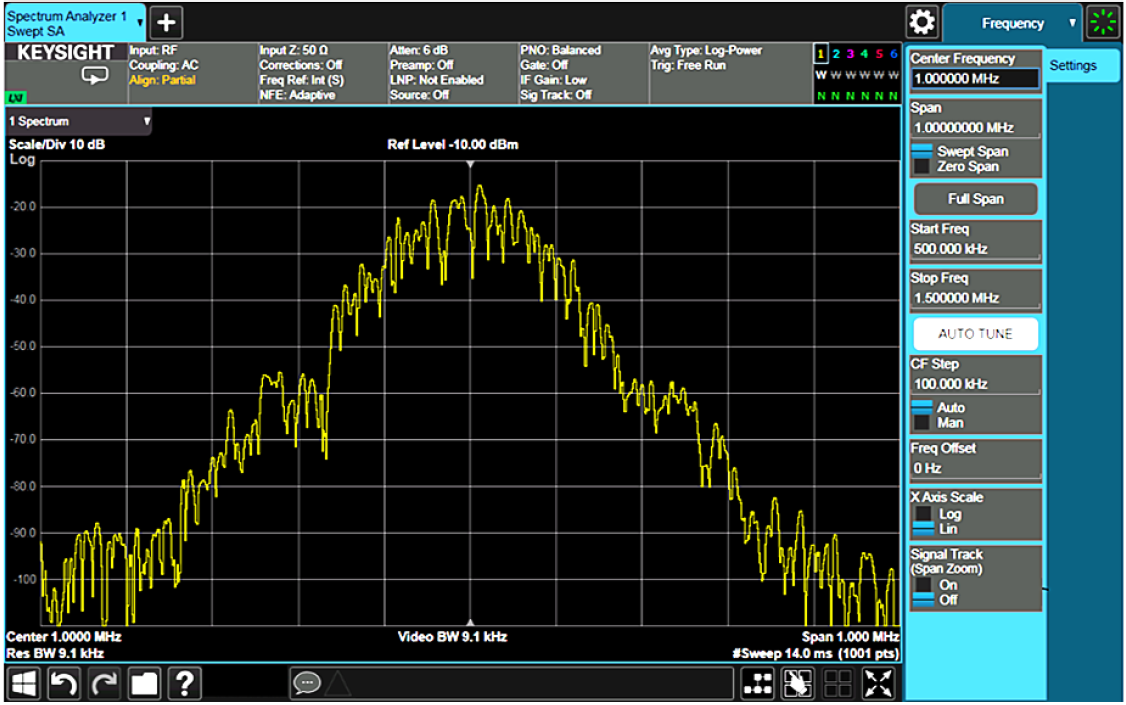The width and height of the screenshot is (1126, 705).
Task: Click Center 1.0000 MHz annotation
Action: (x=64, y=637)
